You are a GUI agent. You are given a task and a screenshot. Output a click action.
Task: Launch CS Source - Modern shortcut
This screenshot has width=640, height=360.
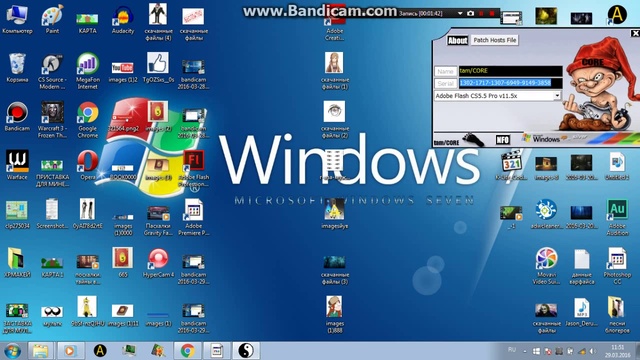(52, 71)
